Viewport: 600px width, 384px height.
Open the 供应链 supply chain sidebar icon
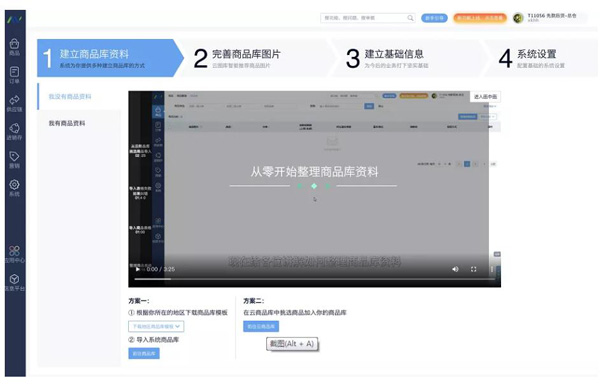[15, 103]
